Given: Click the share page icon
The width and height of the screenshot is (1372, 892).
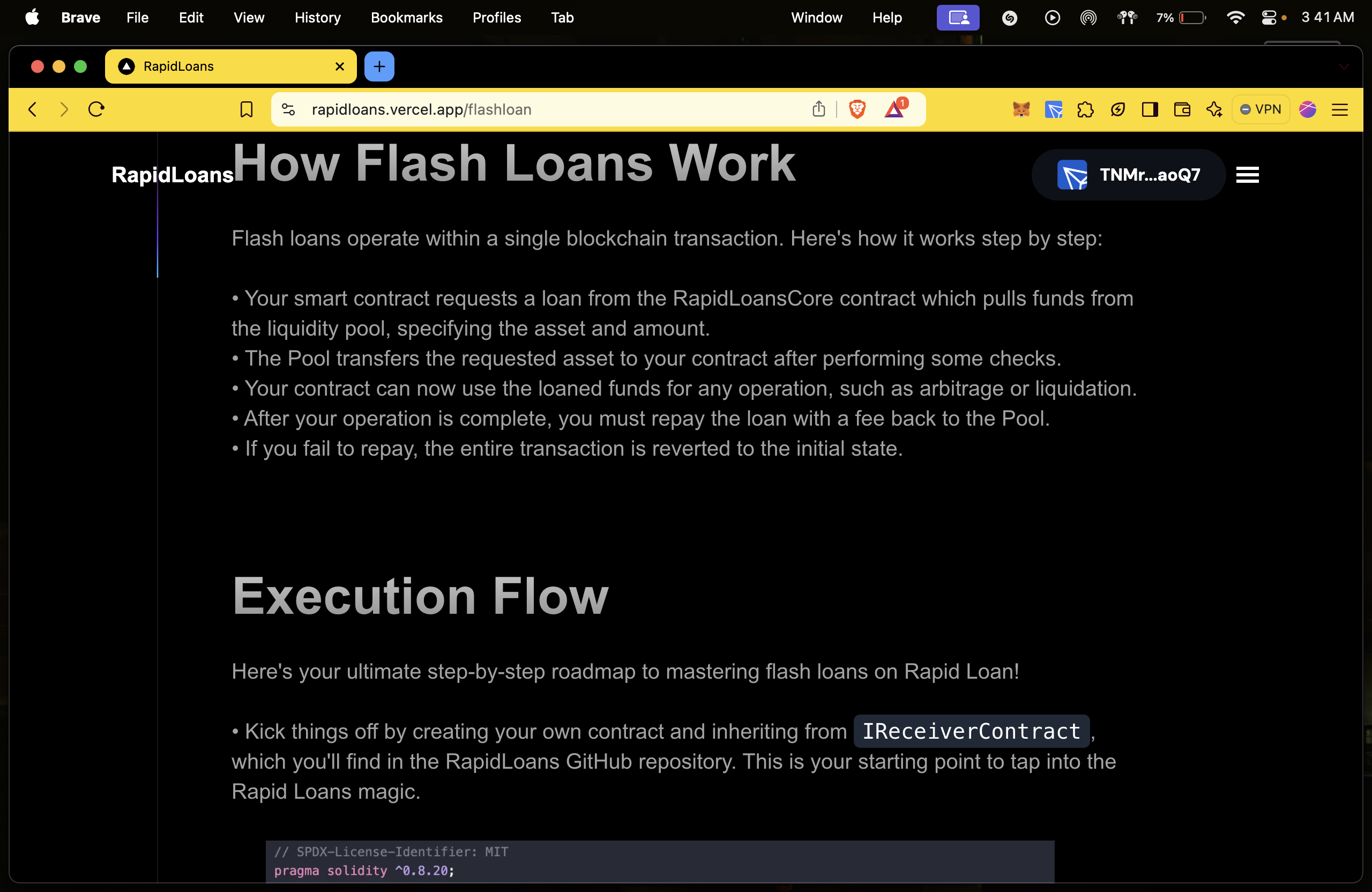Looking at the screenshot, I should point(818,109).
